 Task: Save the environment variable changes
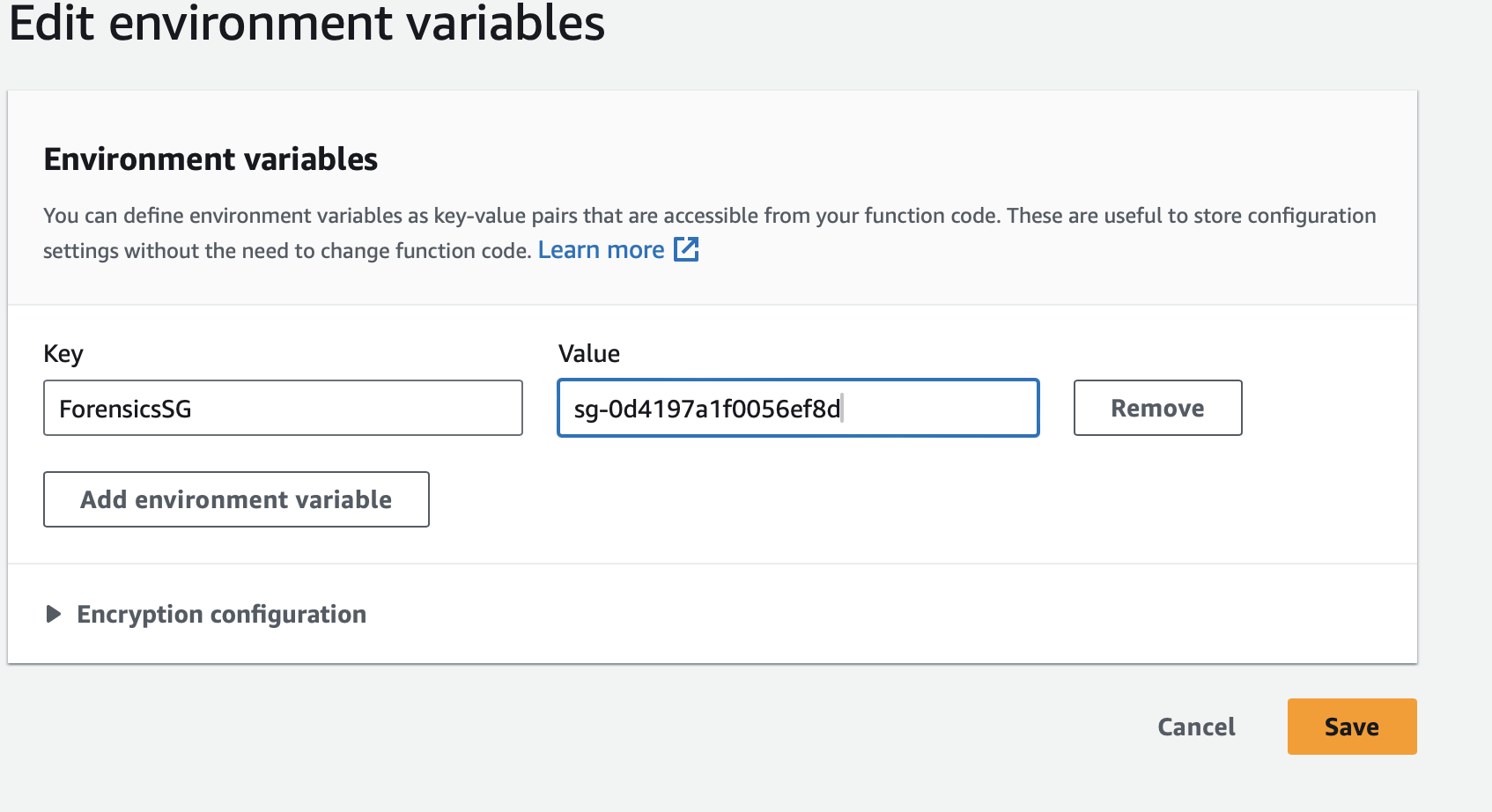(x=1351, y=727)
